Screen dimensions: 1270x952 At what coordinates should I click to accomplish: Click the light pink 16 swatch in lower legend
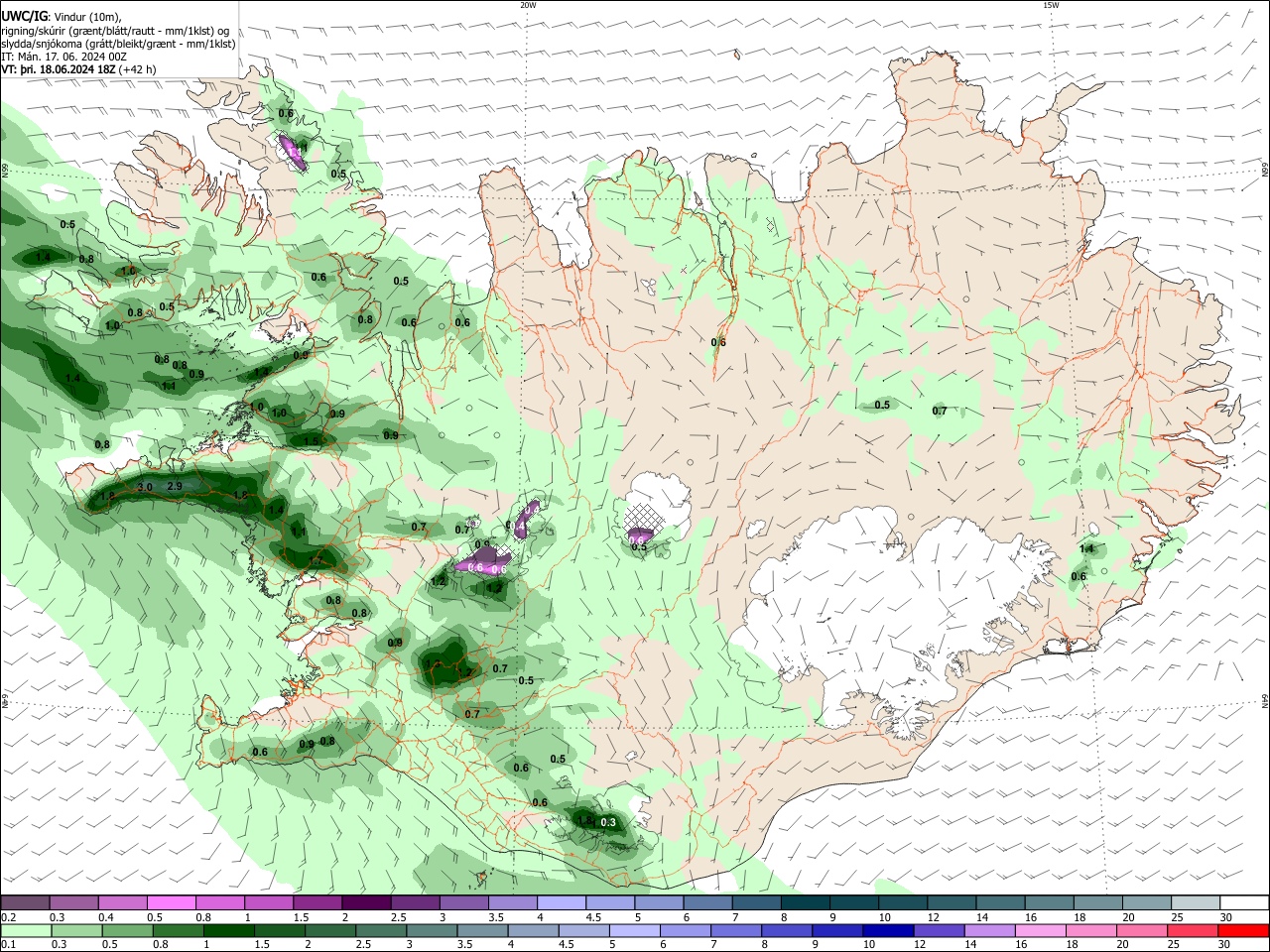[1039, 930]
